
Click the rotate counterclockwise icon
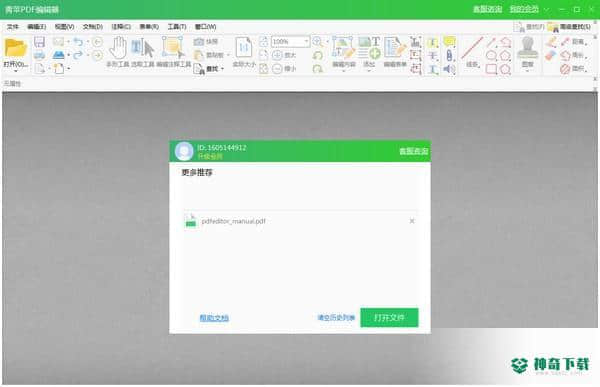click(x=318, y=56)
